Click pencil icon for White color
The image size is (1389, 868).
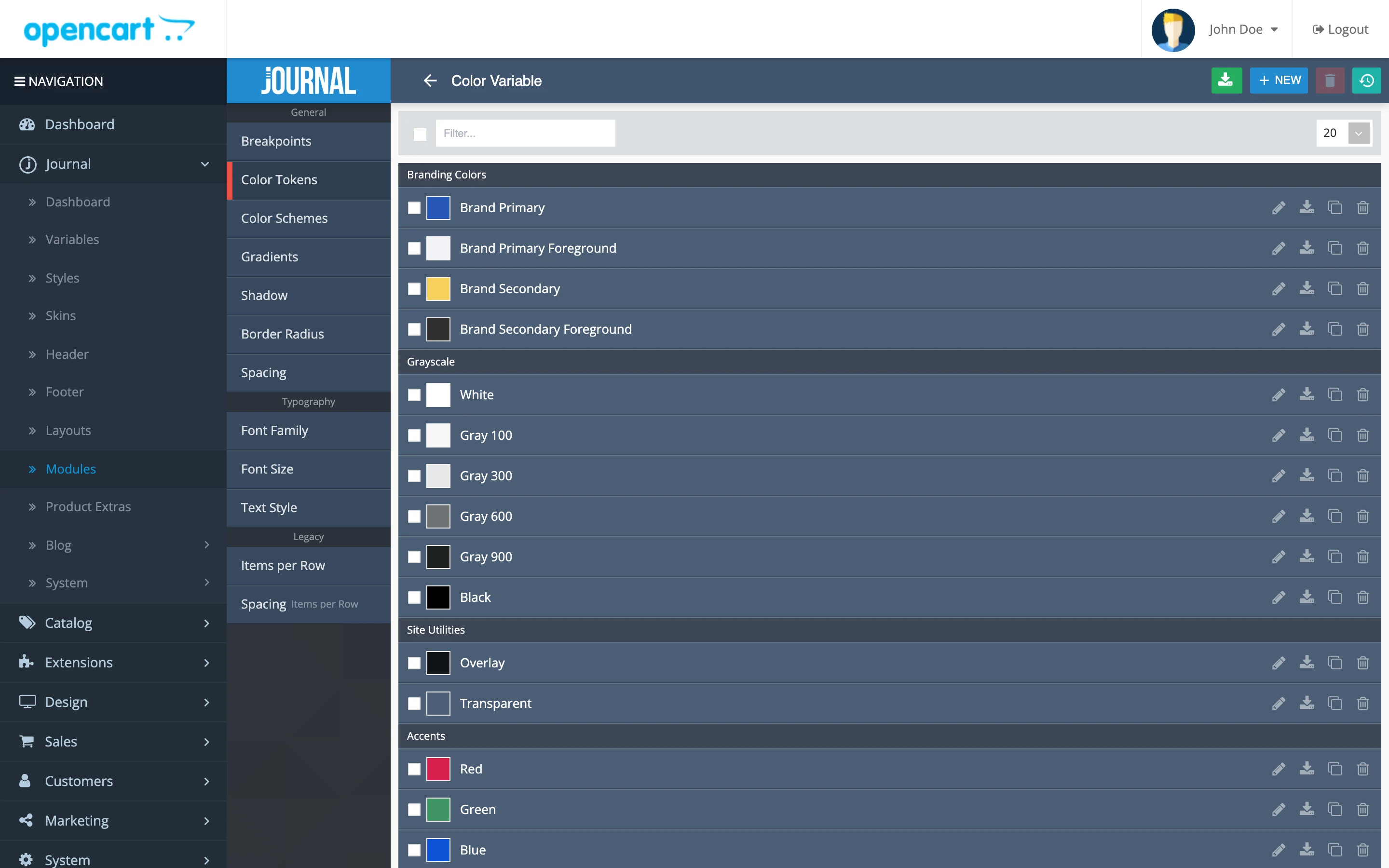tap(1278, 395)
